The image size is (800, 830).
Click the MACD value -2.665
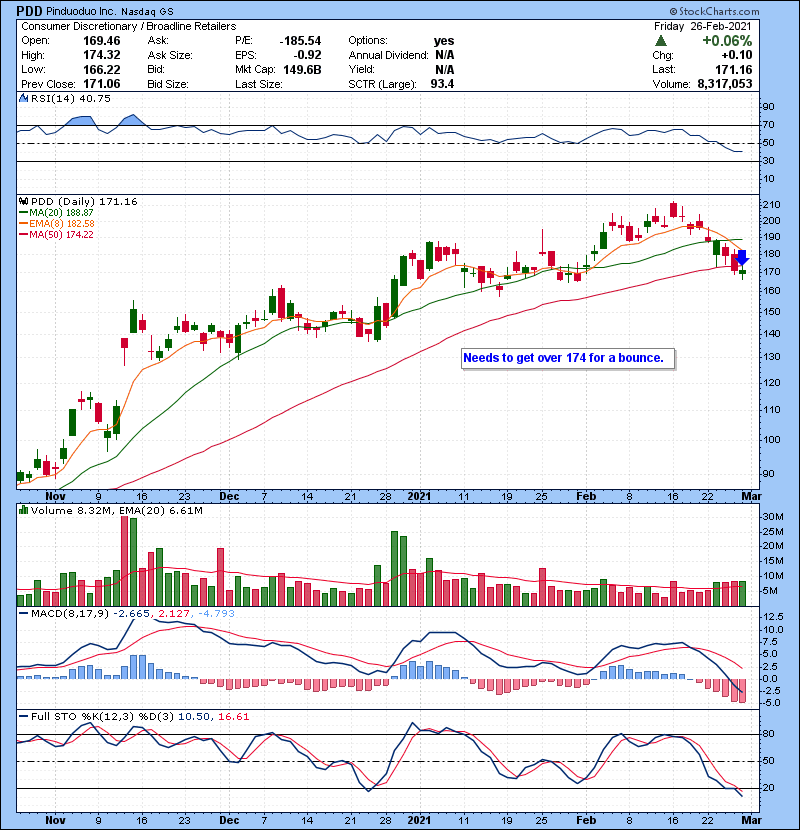tap(131, 614)
